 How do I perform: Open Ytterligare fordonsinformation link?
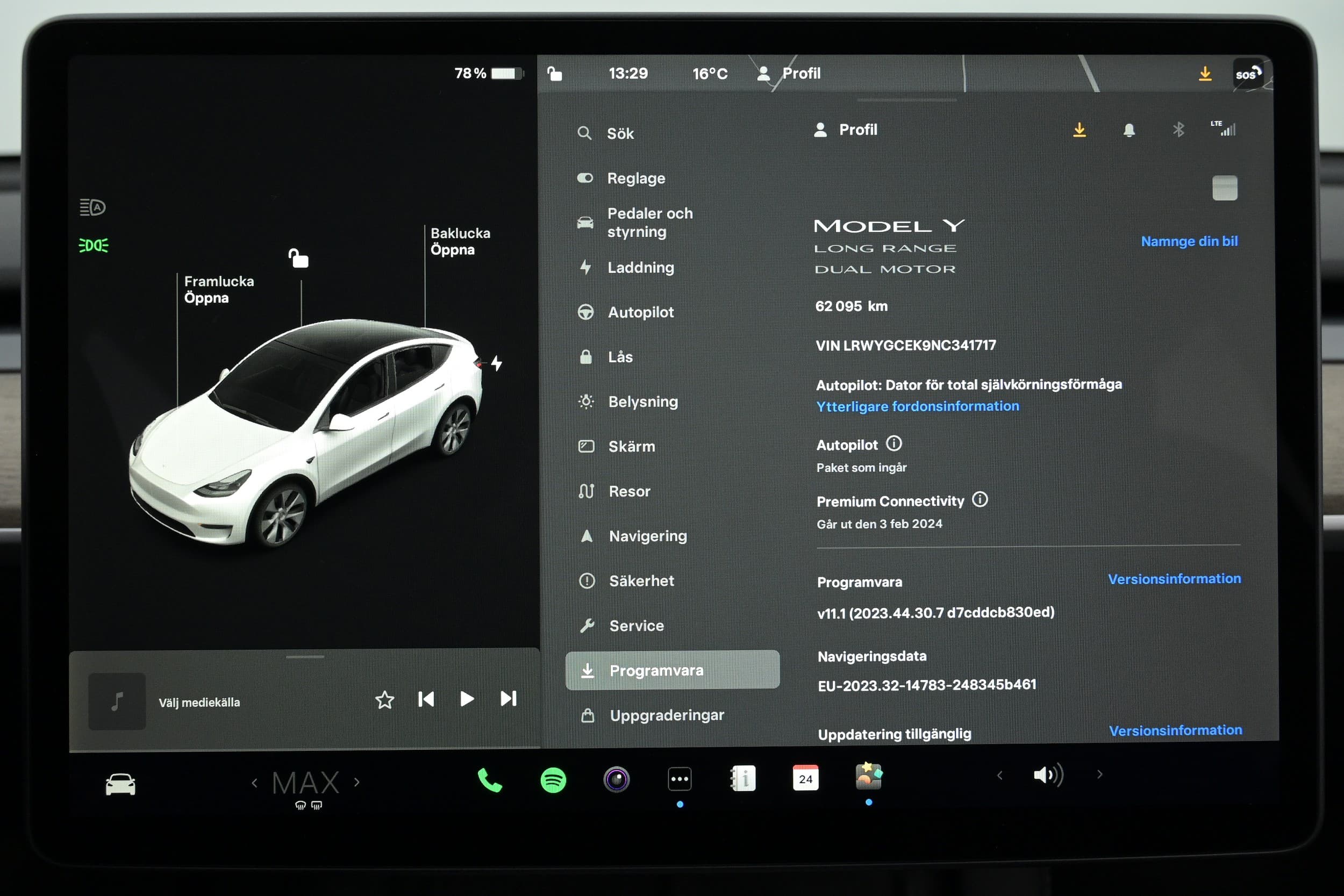coord(918,406)
